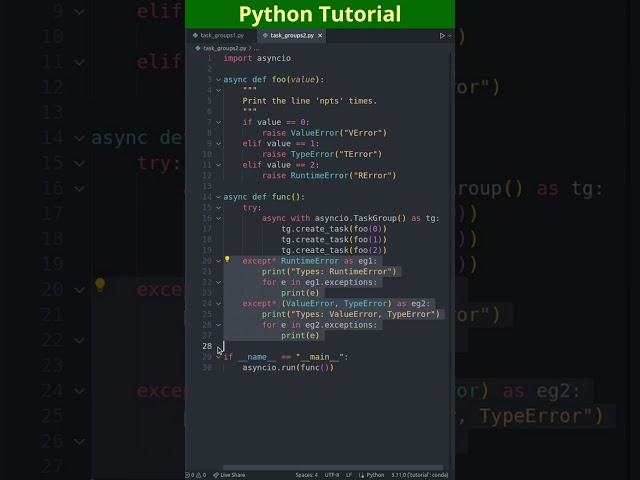640x480 pixels.
Task: Fold the 'for e in eg1.exceptions' loop, line 22
Action: click(x=218, y=282)
